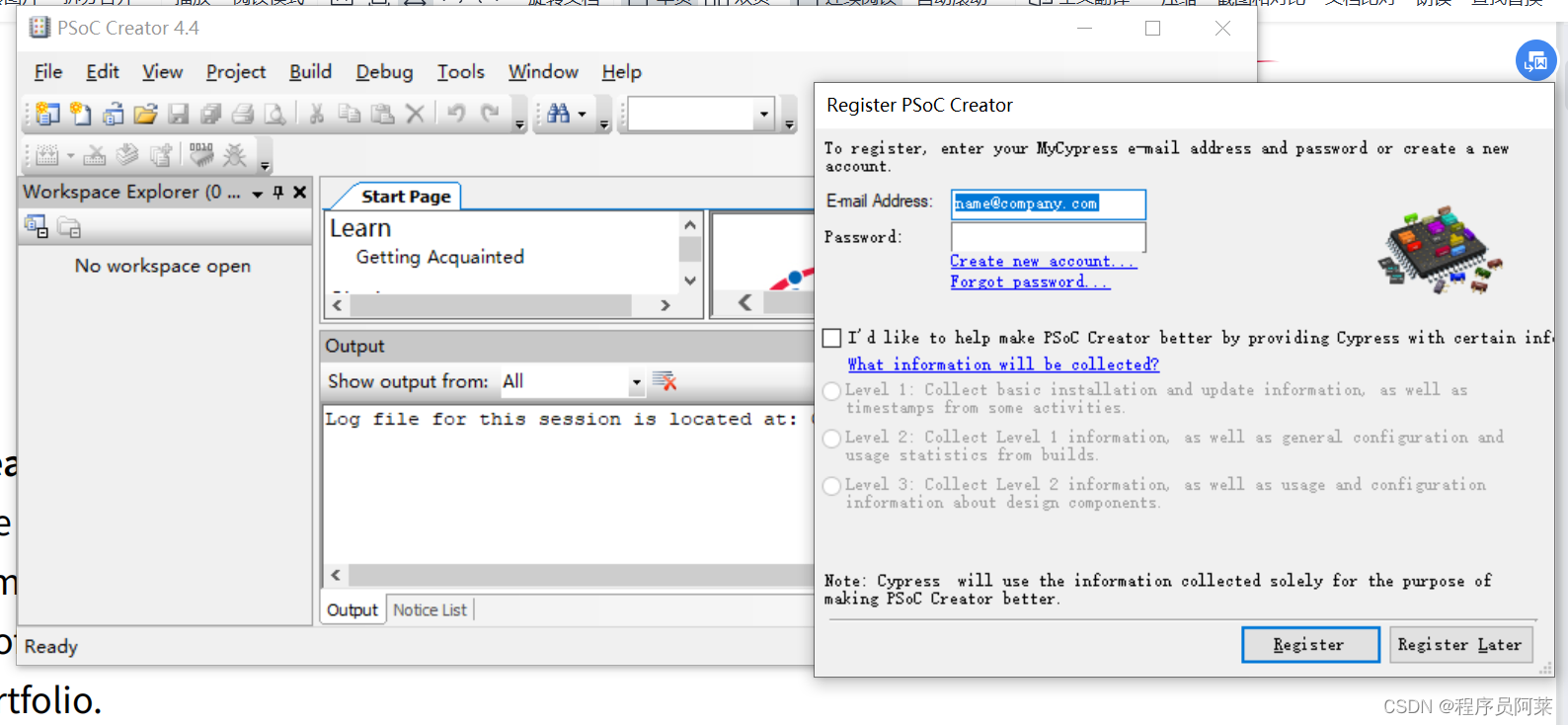
Task: Click the Clean project toolbar icon
Action: [95, 156]
